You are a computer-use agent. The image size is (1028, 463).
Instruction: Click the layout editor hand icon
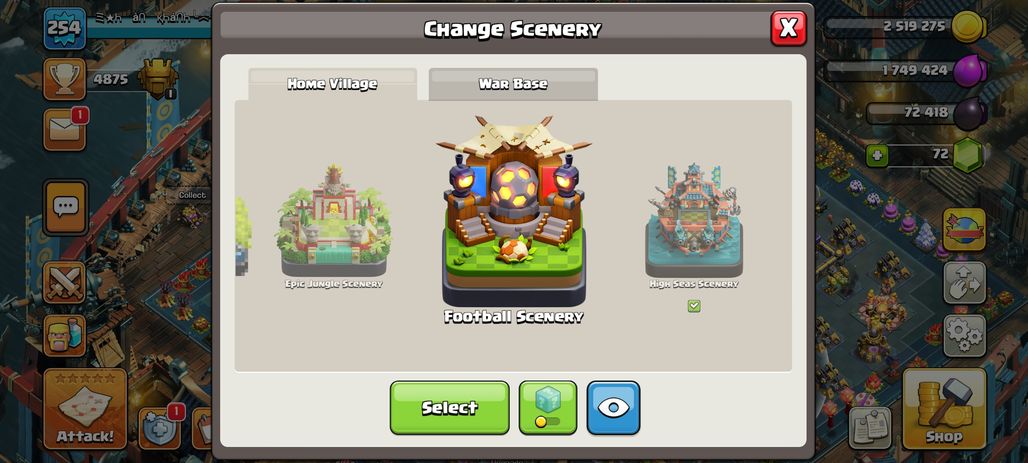[x=964, y=283]
